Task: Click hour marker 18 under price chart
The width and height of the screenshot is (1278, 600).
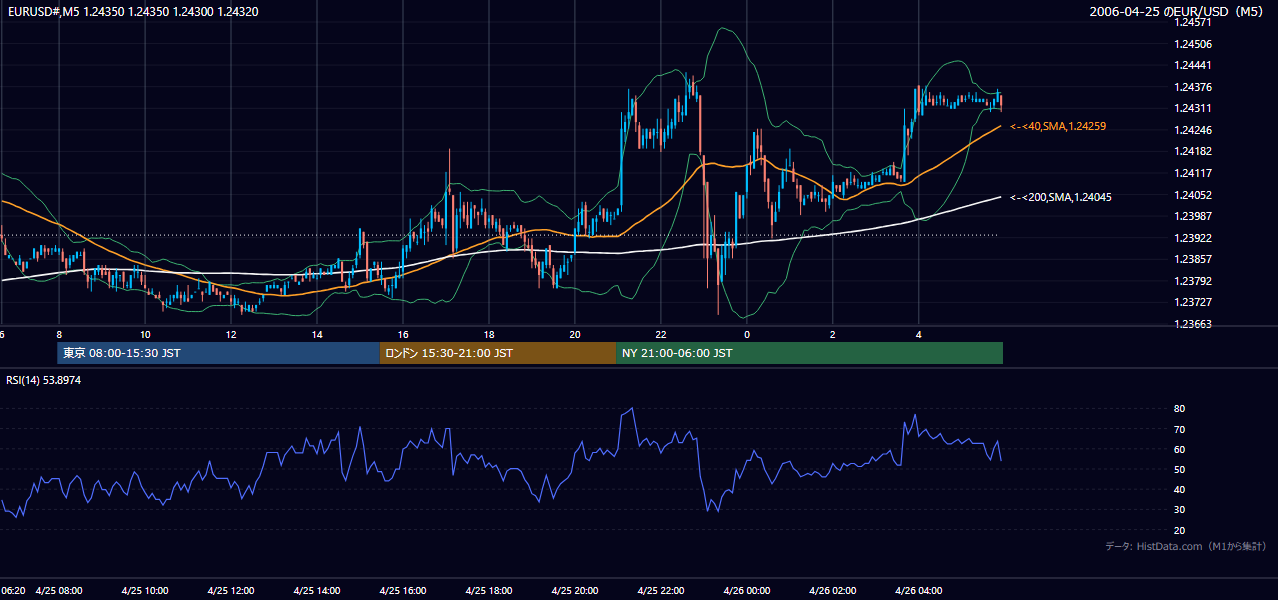Action: click(489, 334)
